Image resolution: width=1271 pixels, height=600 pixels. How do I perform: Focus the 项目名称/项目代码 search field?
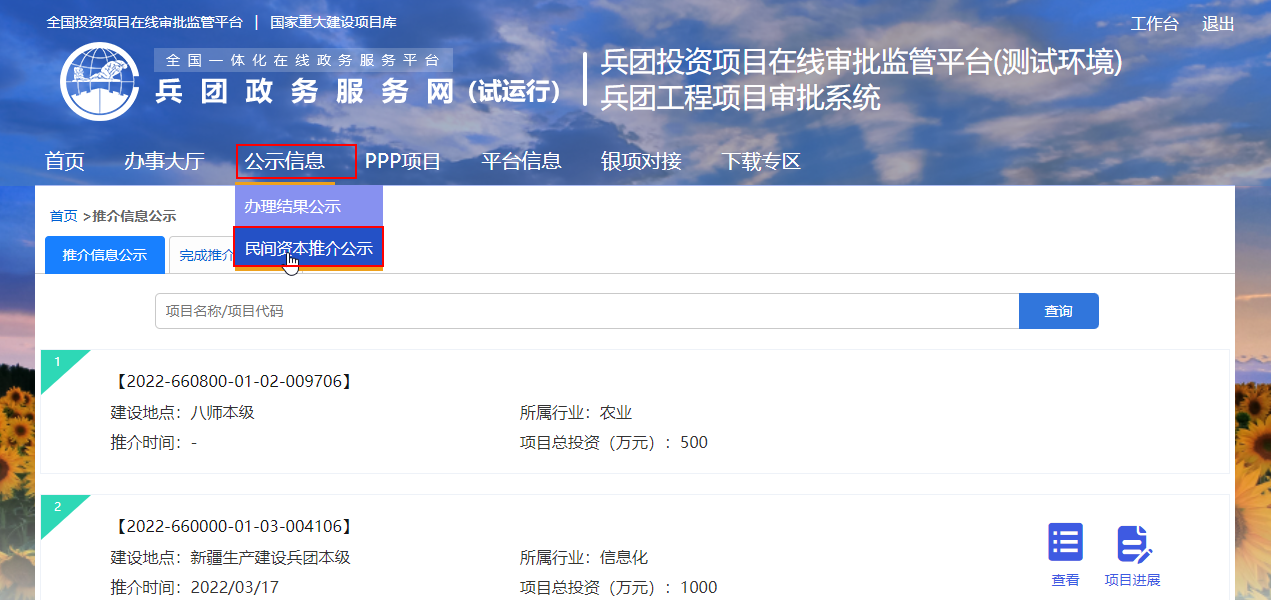point(586,311)
